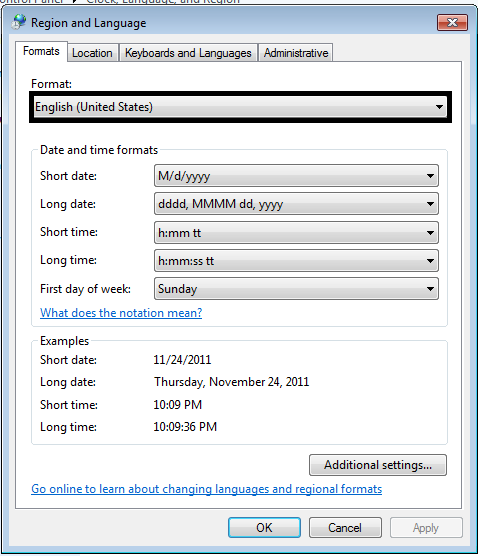Click the Cancel button
Screen dimensions: 478x556
tap(345, 528)
